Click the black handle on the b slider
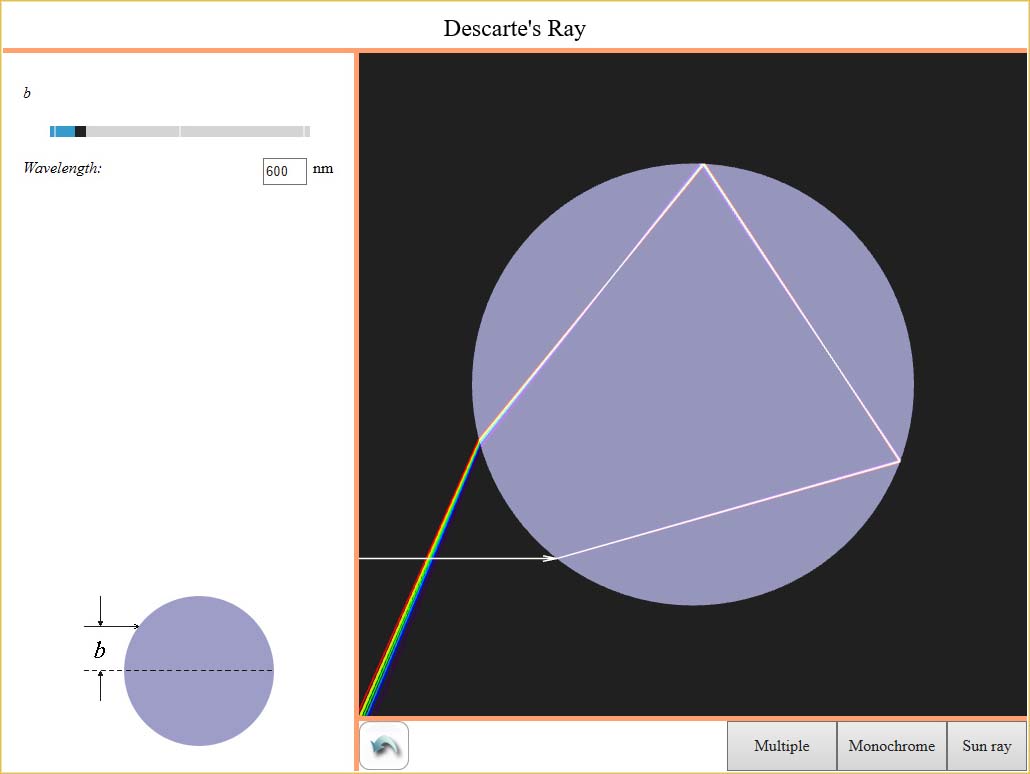The height and width of the screenshot is (774, 1030). (x=80, y=131)
